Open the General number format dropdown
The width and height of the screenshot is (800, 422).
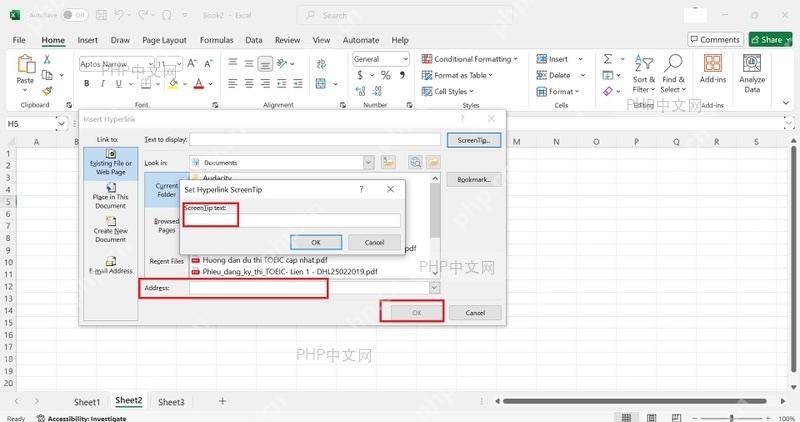coord(405,59)
